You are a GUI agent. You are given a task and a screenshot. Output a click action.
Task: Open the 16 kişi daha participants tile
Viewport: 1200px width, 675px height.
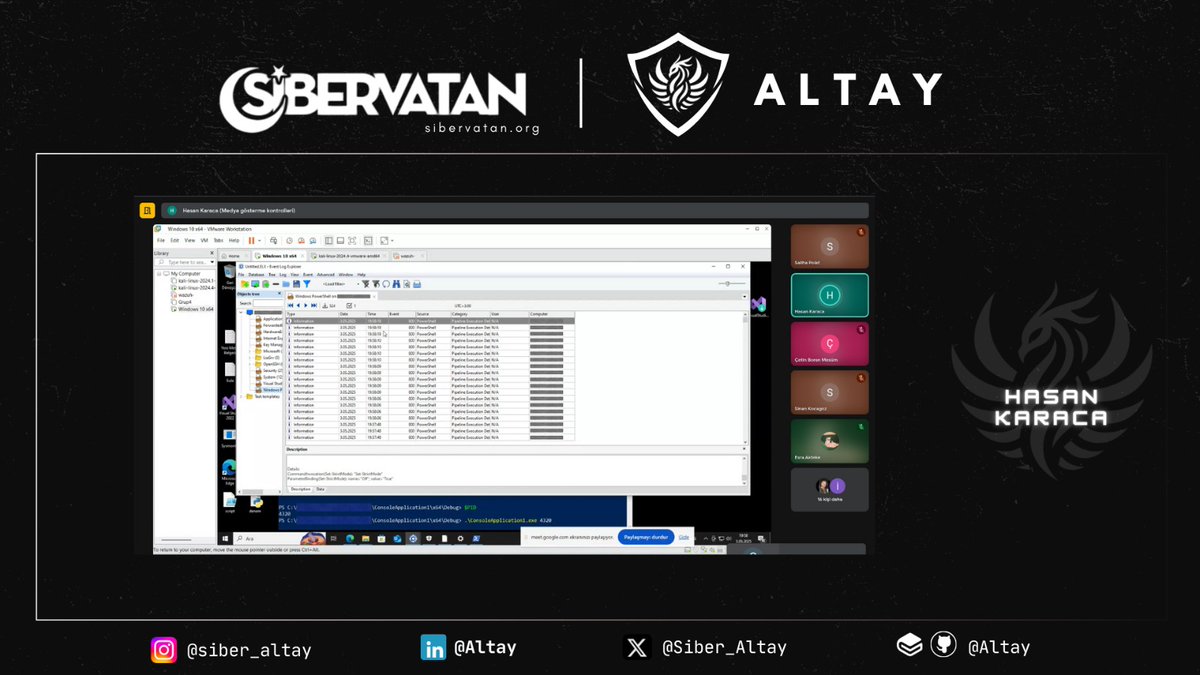[829, 491]
